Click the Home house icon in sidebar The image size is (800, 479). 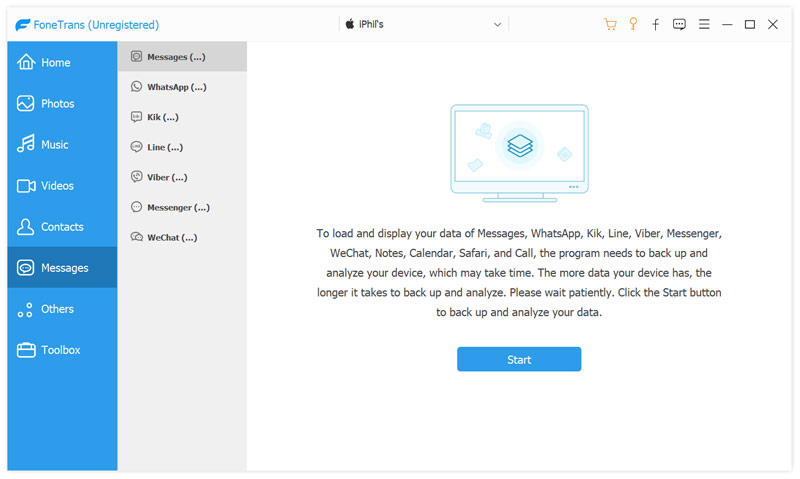tap(26, 62)
